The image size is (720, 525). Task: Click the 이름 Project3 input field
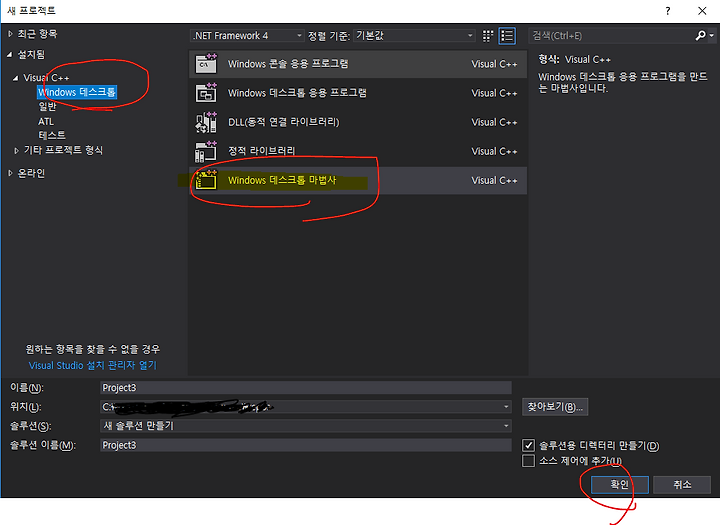[306, 388]
